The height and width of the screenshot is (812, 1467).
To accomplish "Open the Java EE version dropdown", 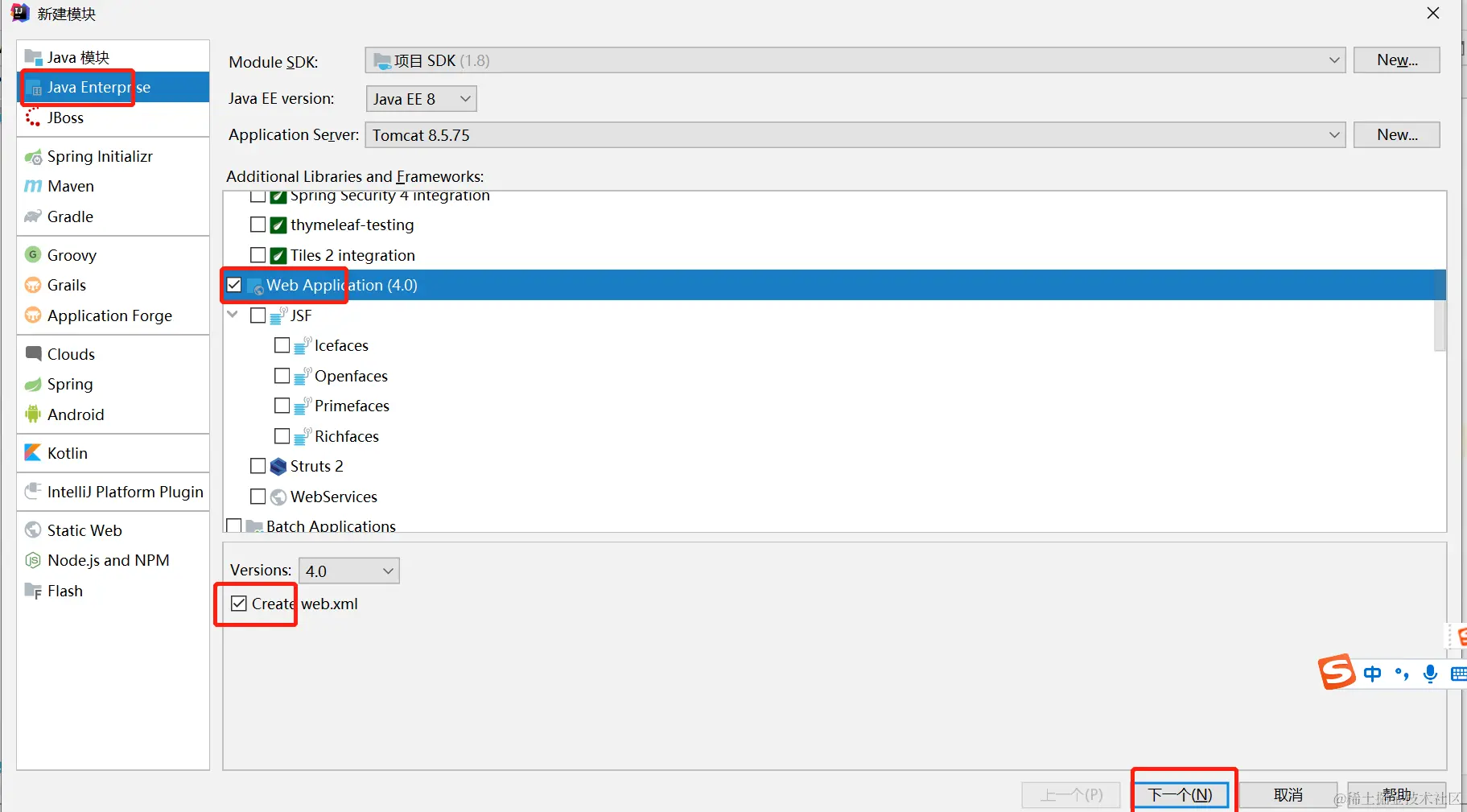I will (x=421, y=99).
